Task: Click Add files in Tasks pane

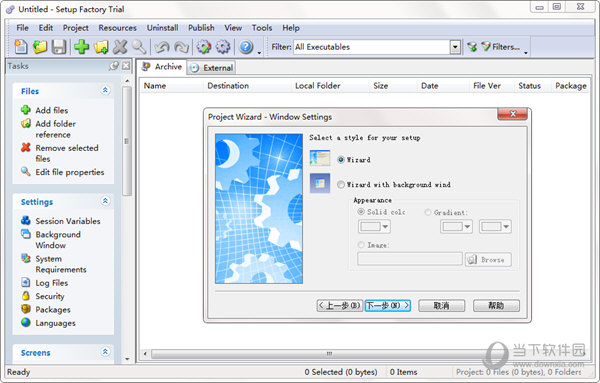Action: [51, 110]
